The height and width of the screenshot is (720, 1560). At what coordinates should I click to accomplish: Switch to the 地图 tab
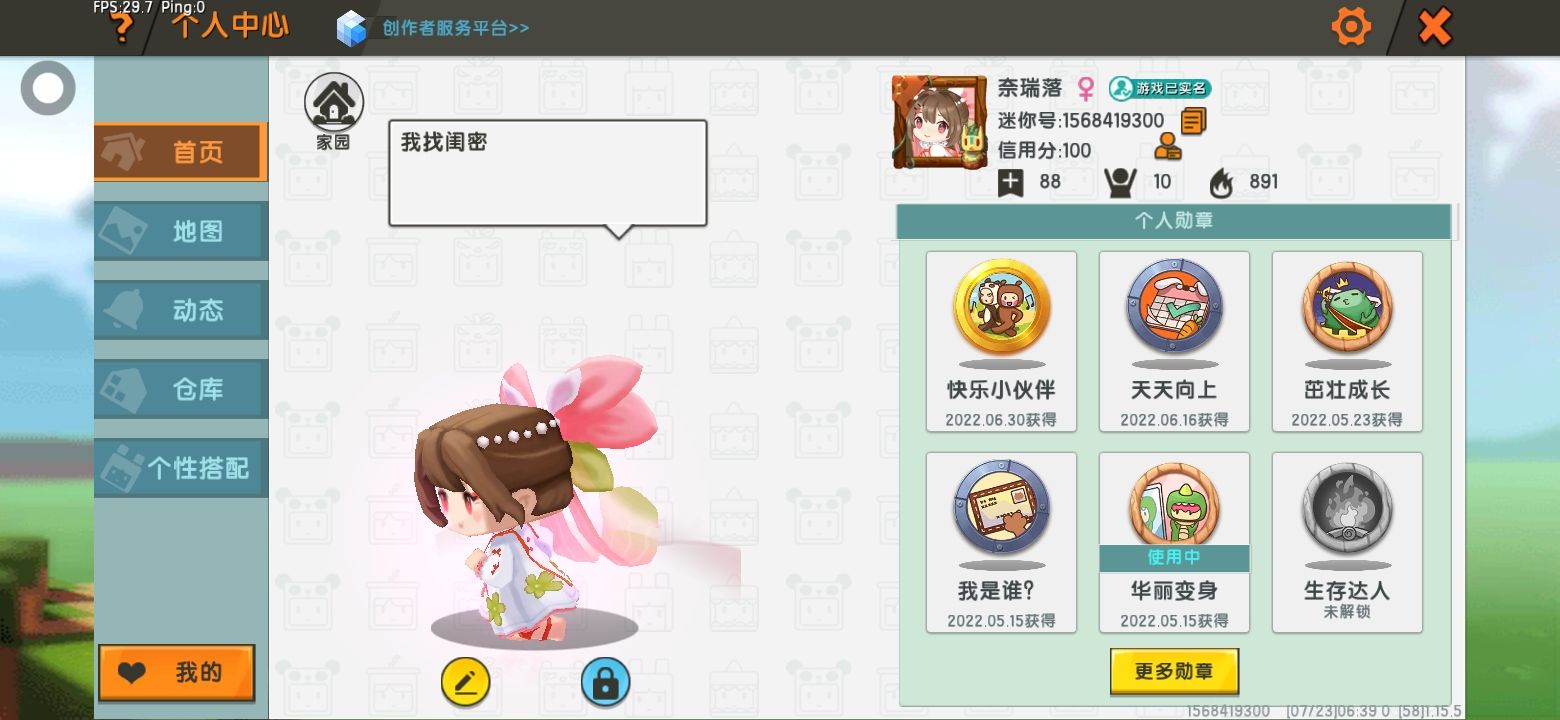click(x=181, y=231)
